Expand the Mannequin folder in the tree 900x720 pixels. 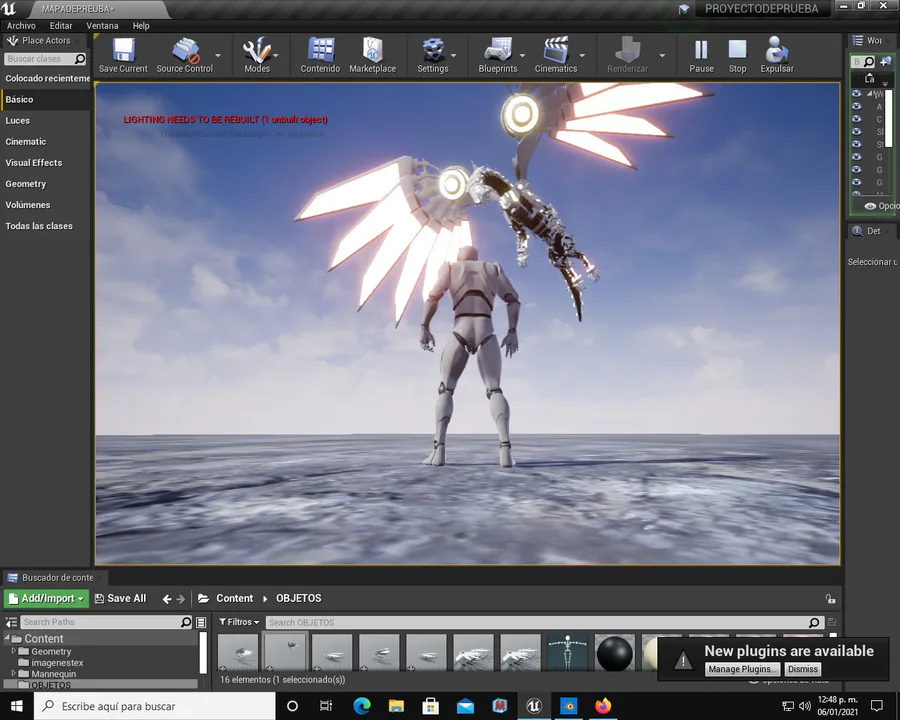click(x=14, y=673)
